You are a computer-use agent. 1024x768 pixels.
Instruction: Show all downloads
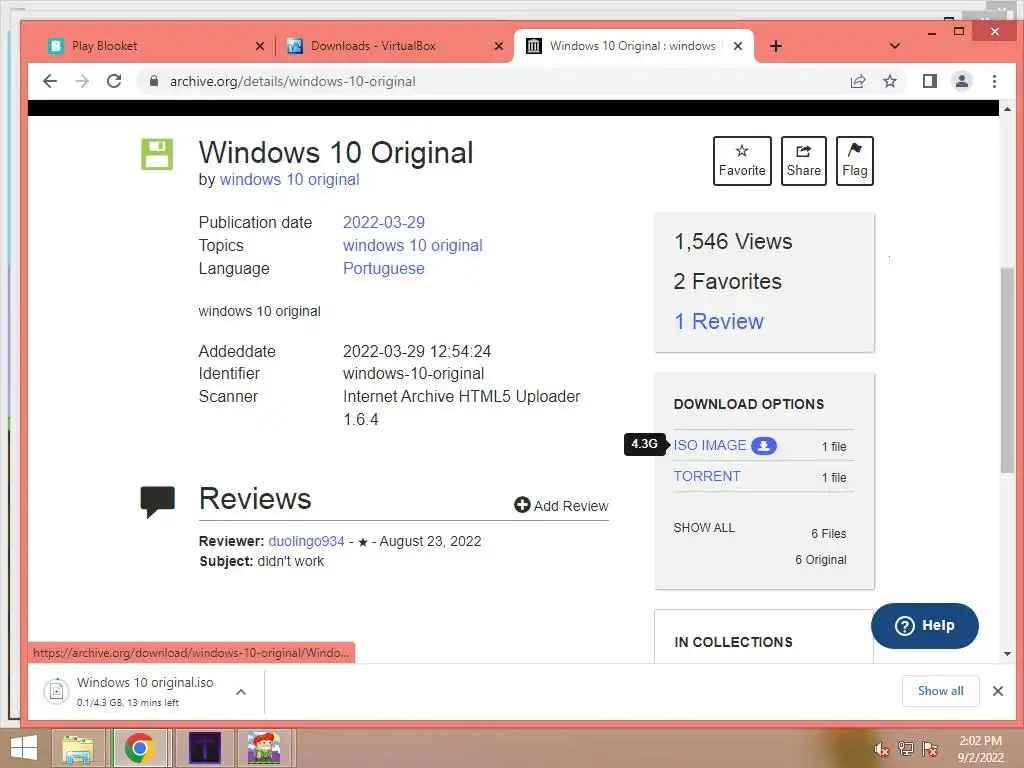coord(940,691)
